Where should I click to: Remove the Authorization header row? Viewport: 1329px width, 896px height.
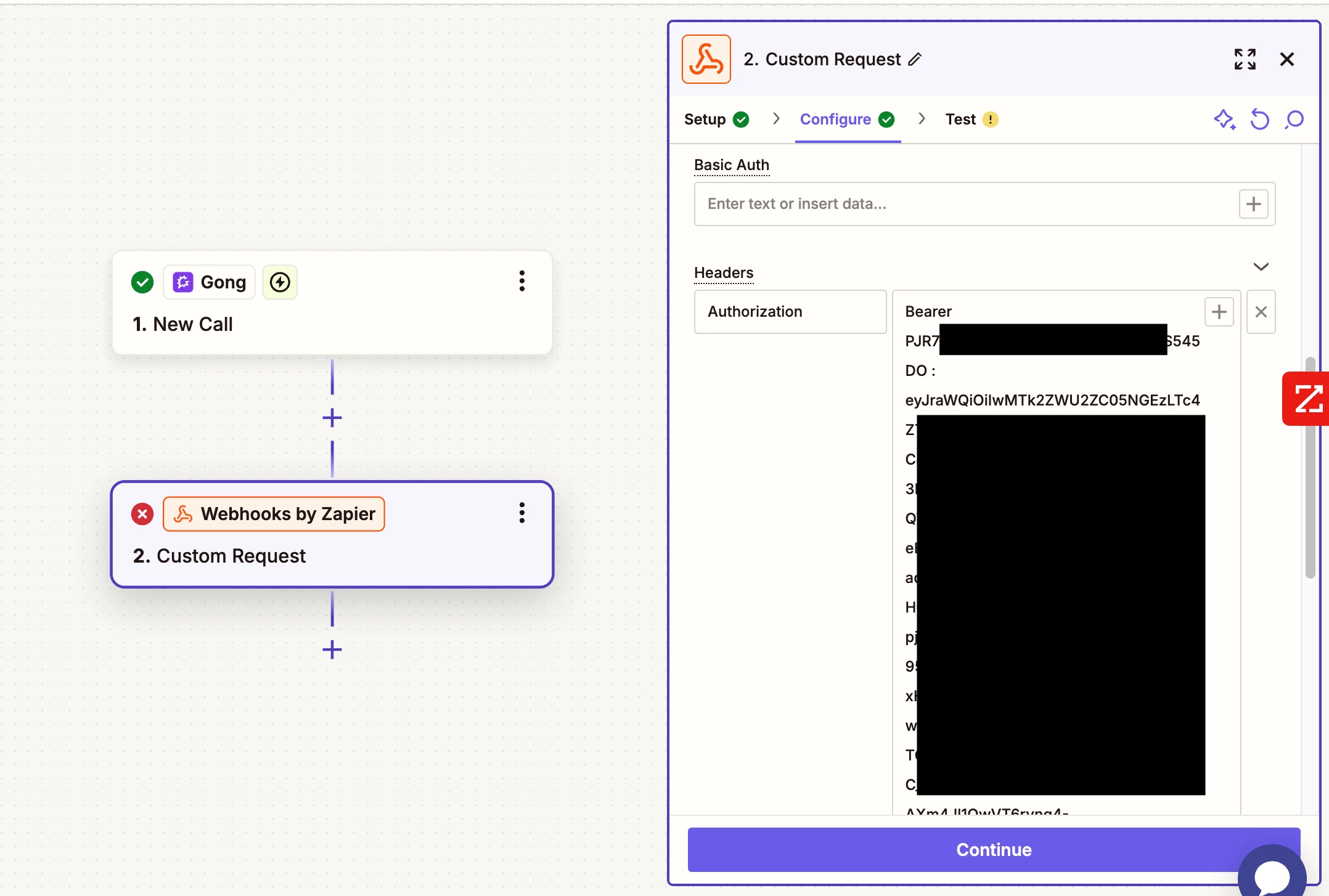(x=1261, y=312)
